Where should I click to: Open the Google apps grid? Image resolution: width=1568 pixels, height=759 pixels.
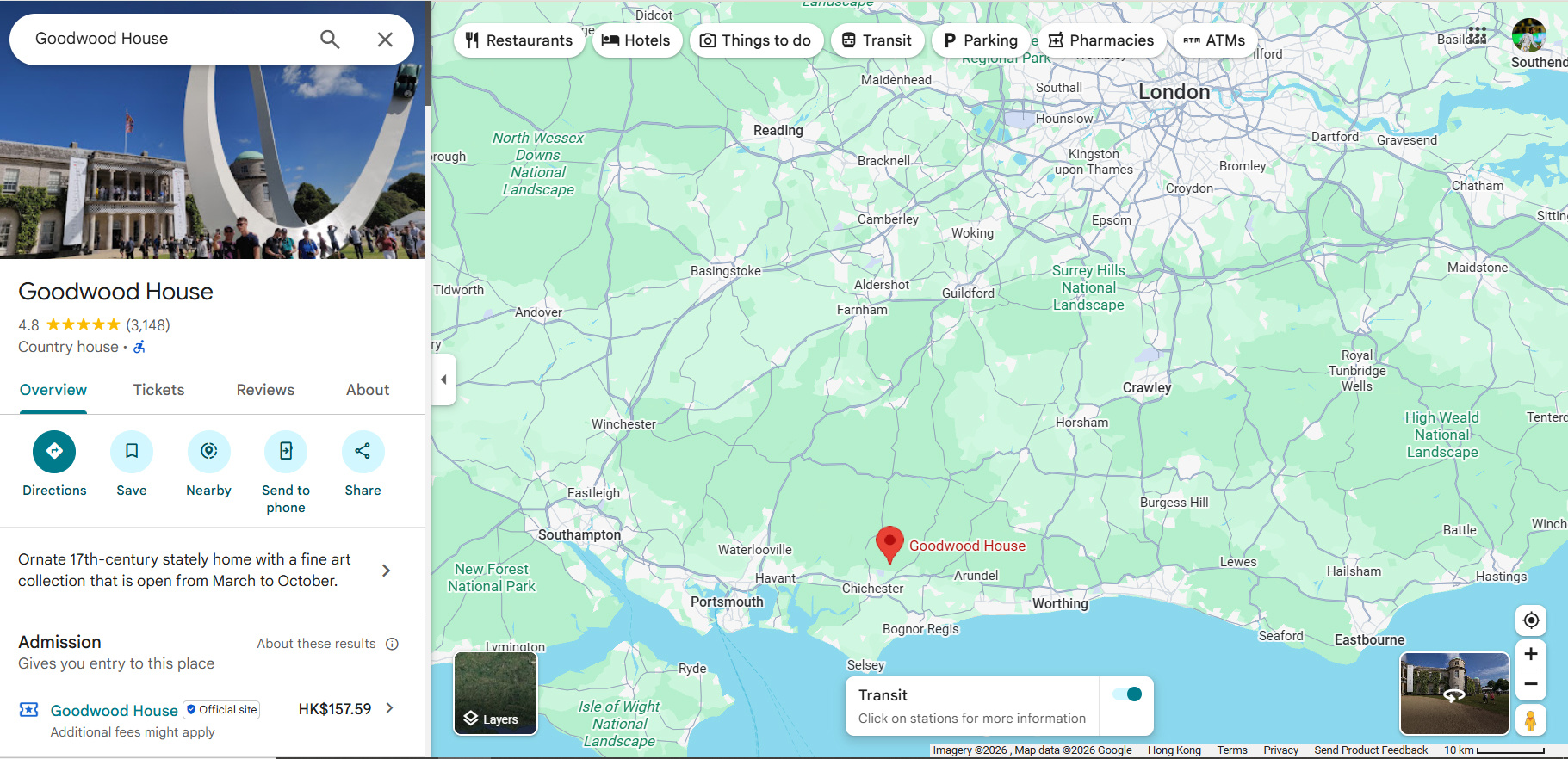point(1478,35)
